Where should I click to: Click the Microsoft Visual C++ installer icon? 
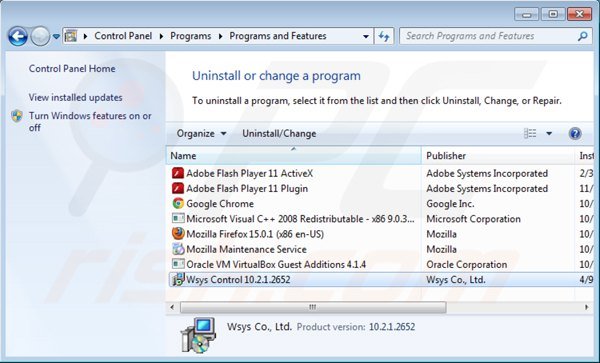coord(178,218)
